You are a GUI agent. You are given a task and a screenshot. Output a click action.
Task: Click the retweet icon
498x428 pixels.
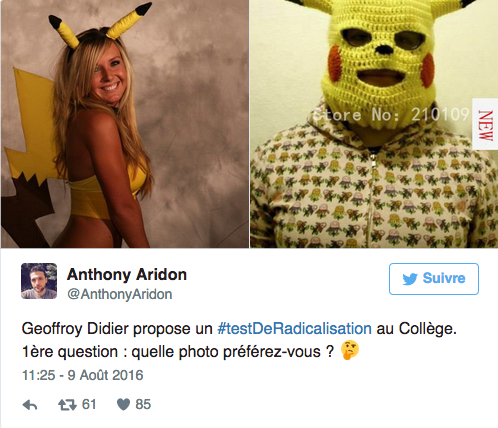point(67,405)
